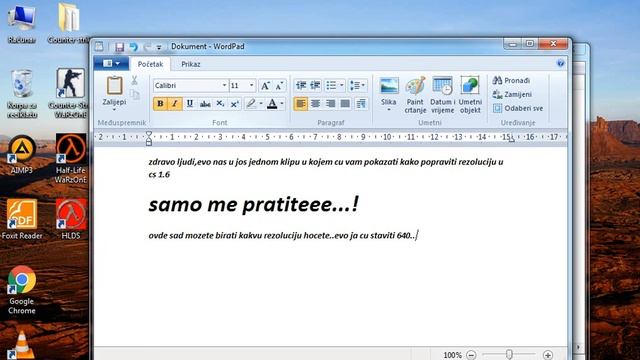Select the Recycle Bin desktop icon
This screenshot has width=640, height=360.
coord(22,94)
